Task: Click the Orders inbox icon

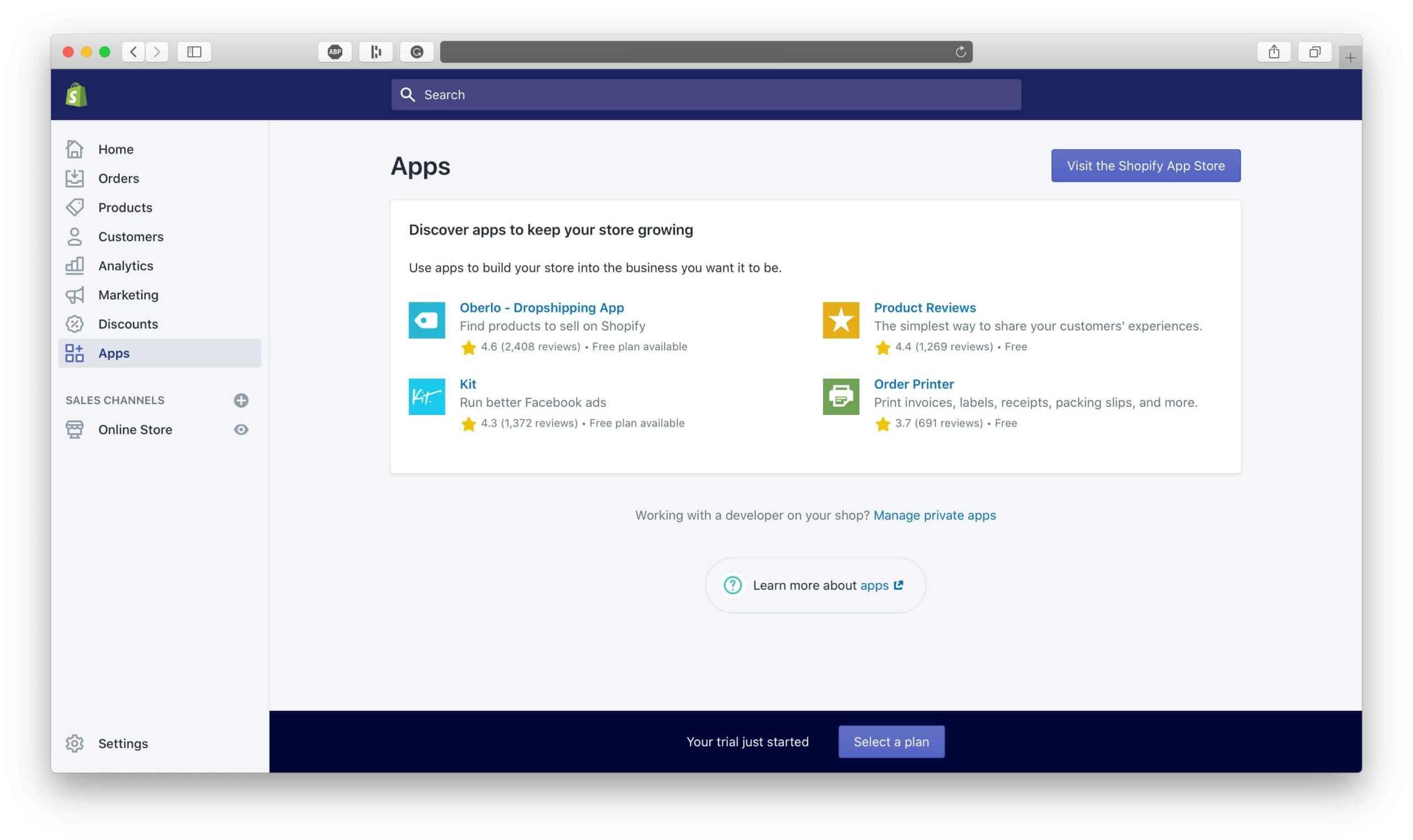Action: (74, 178)
